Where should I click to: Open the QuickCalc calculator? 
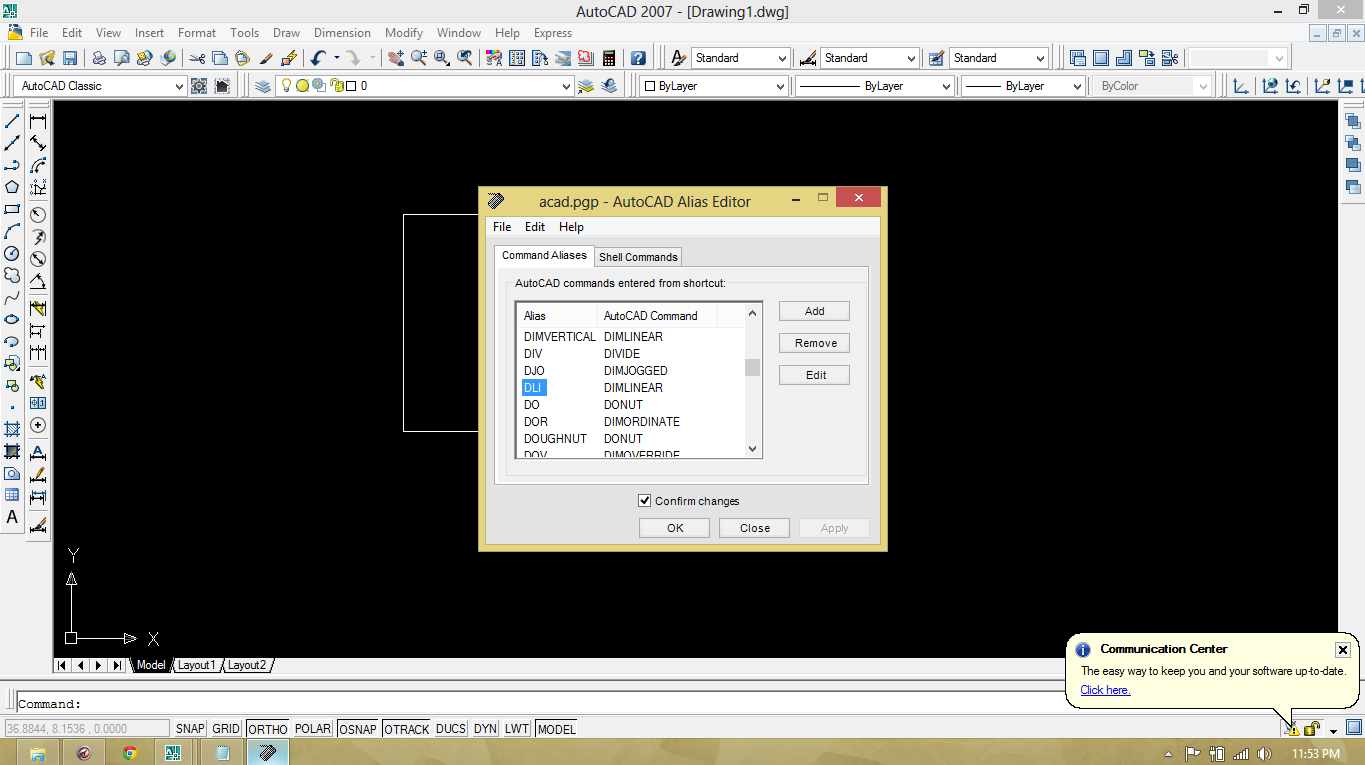[610, 58]
